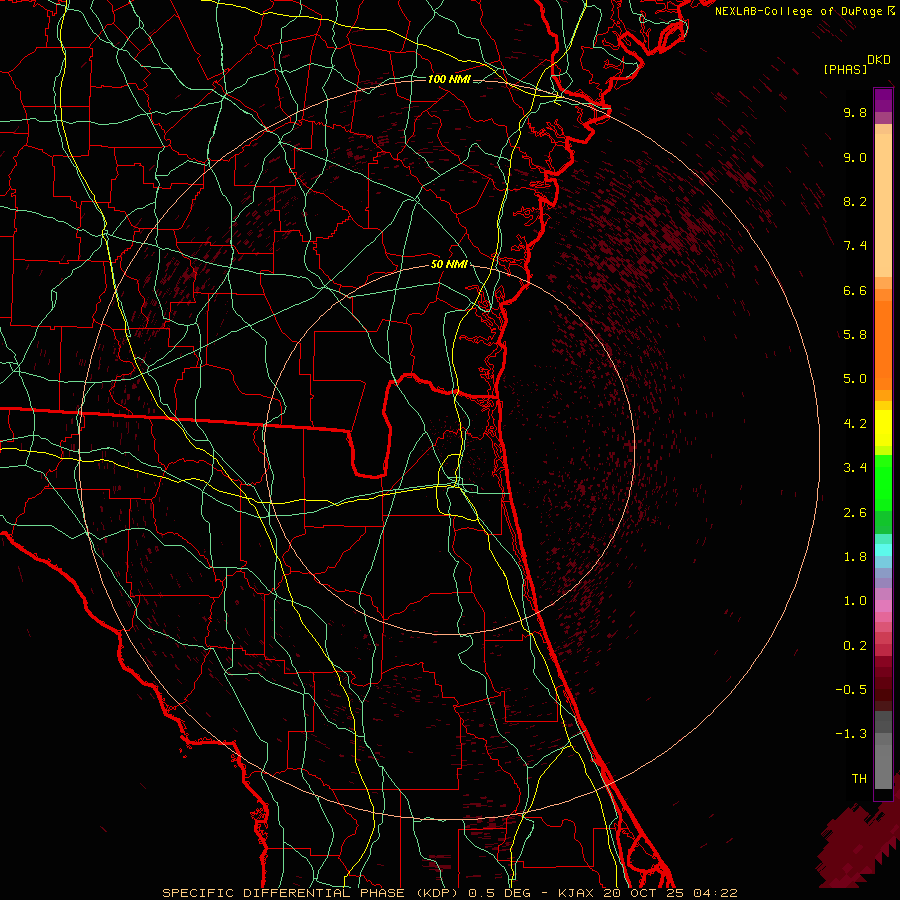Select the yellow segment of the color bar
Viewport: 900px width, 900px height.
coord(883,428)
